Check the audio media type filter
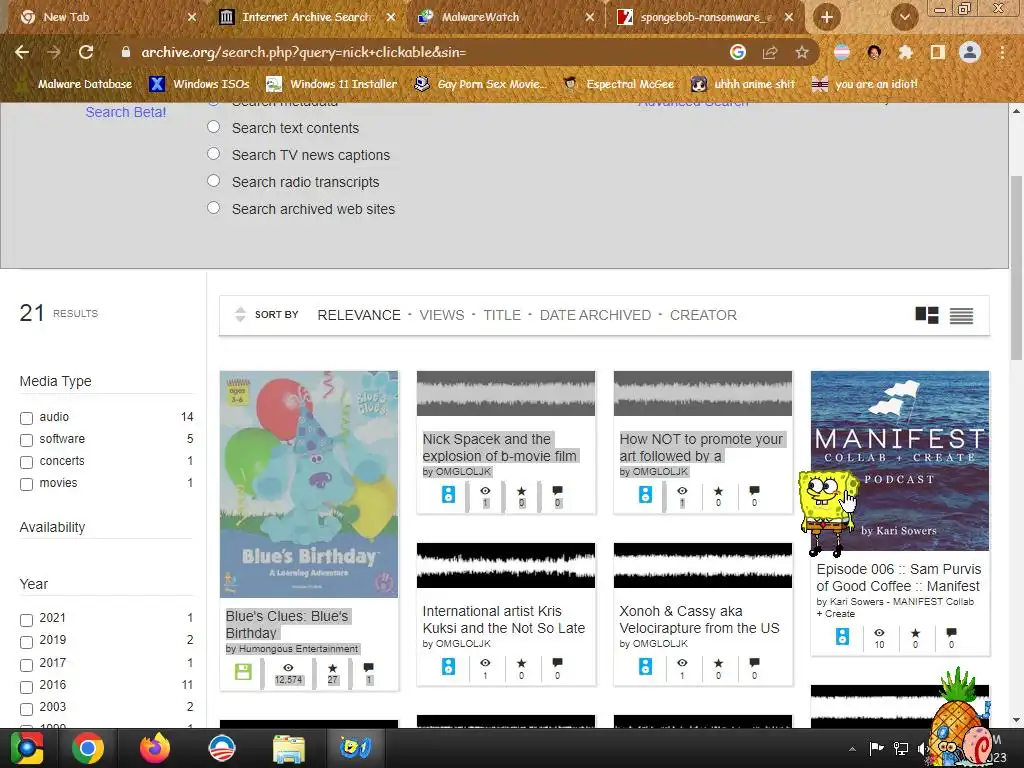 (26, 418)
